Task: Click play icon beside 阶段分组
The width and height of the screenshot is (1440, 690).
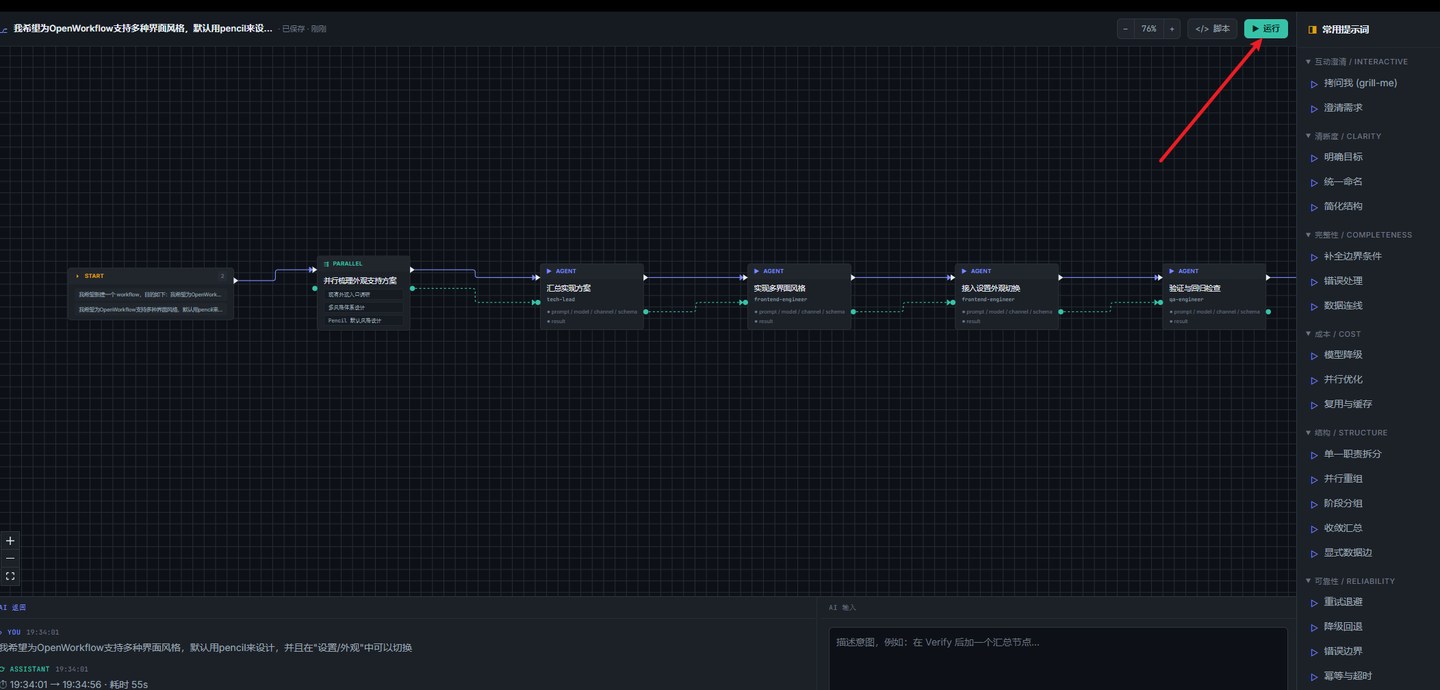Action: (x=1315, y=504)
